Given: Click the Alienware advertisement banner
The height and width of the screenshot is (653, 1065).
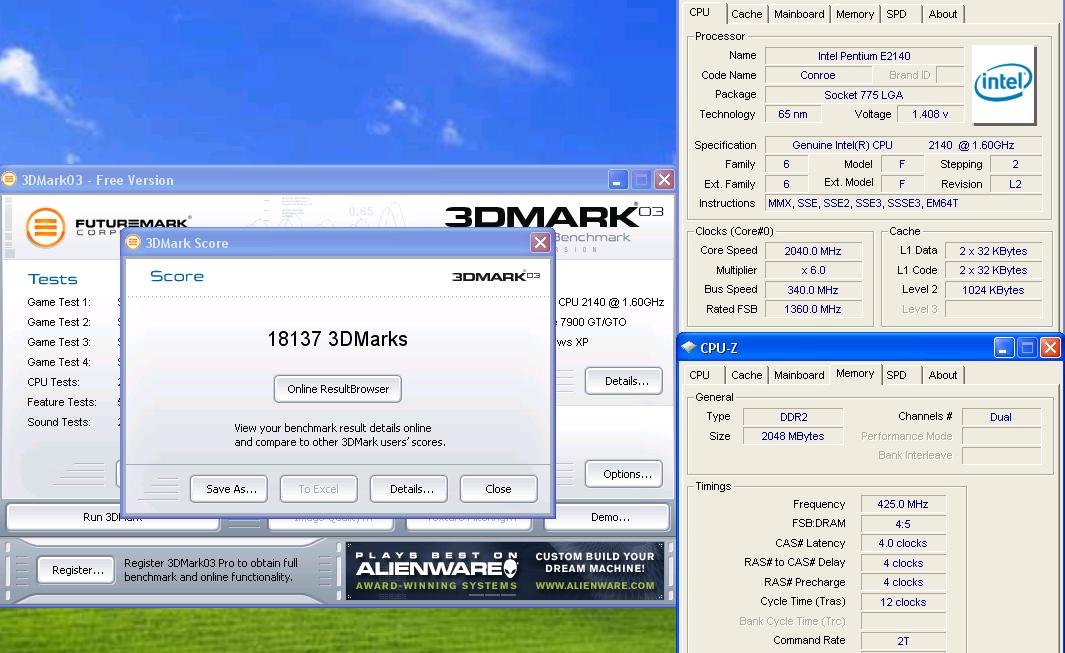Looking at the screenshot, I should 505,570.
